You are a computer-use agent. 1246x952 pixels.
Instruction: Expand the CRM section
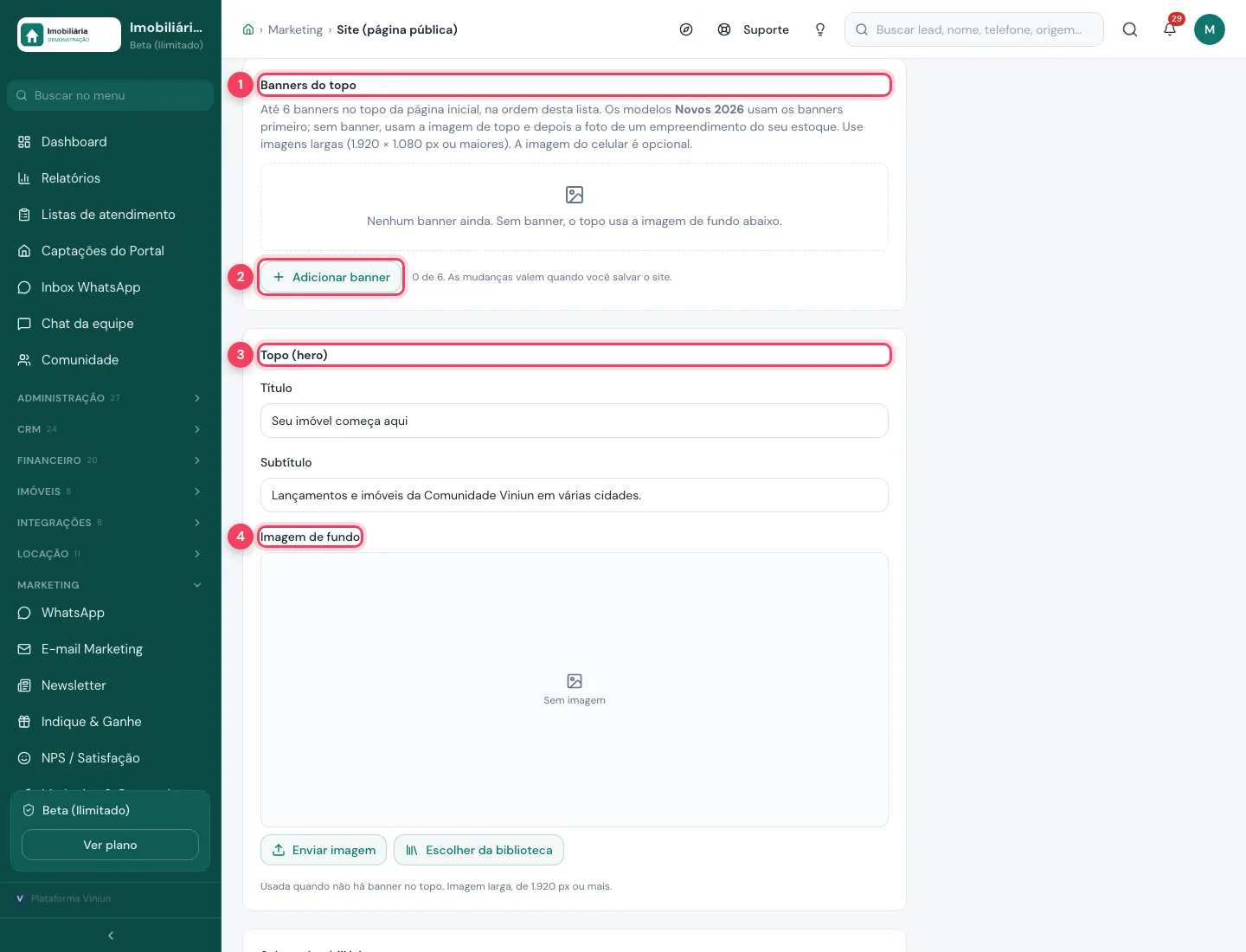[x=110, y=429]
